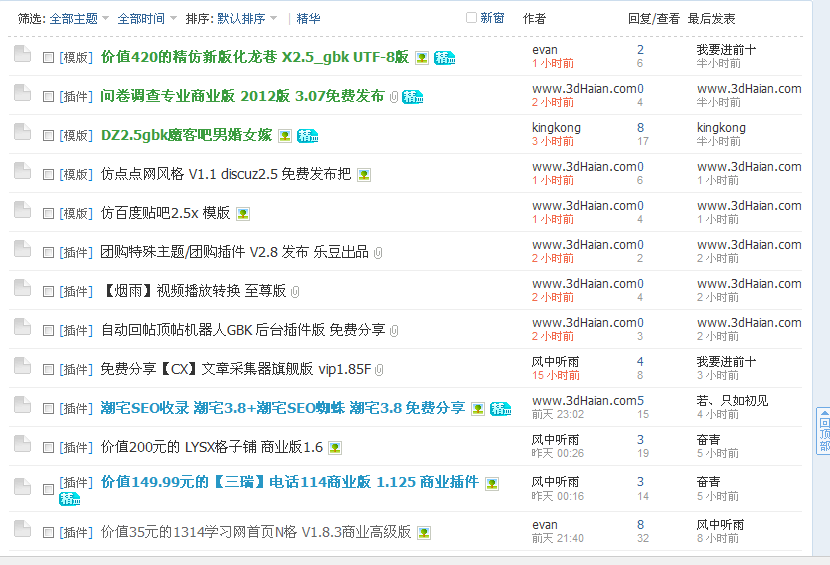Image resolution: width=830 pixels, height=565 pixels.
Task: Enable the 新窗 checkbox
Action: tap(471, 17)
